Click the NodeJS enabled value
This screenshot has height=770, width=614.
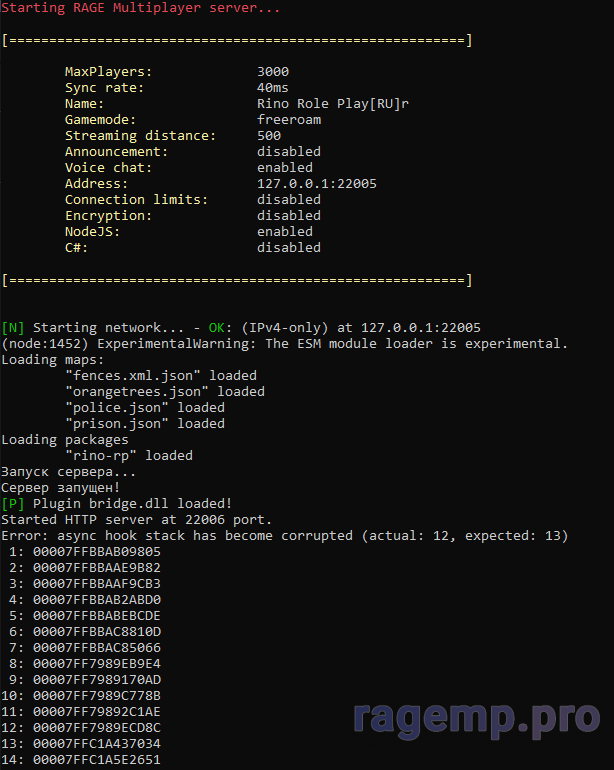point(285,232)
